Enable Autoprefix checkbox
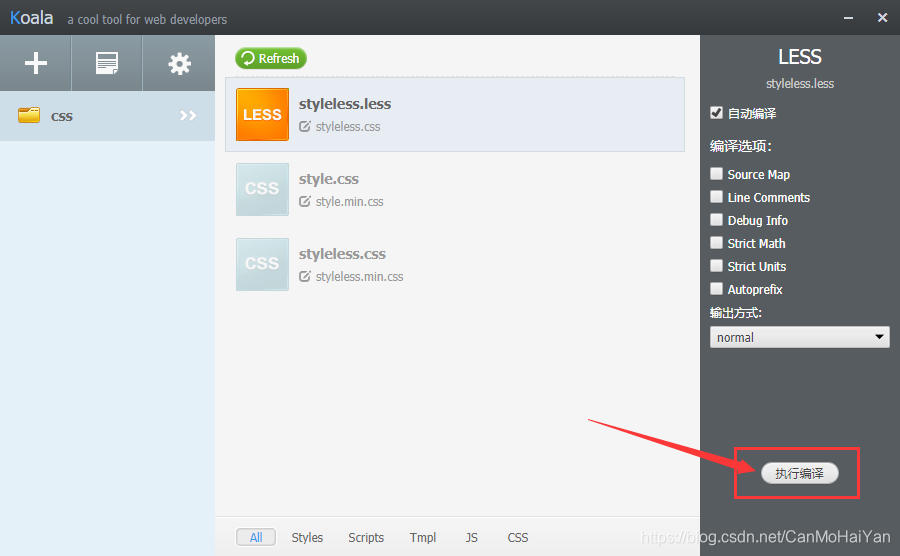 click(x=716, y=288)
